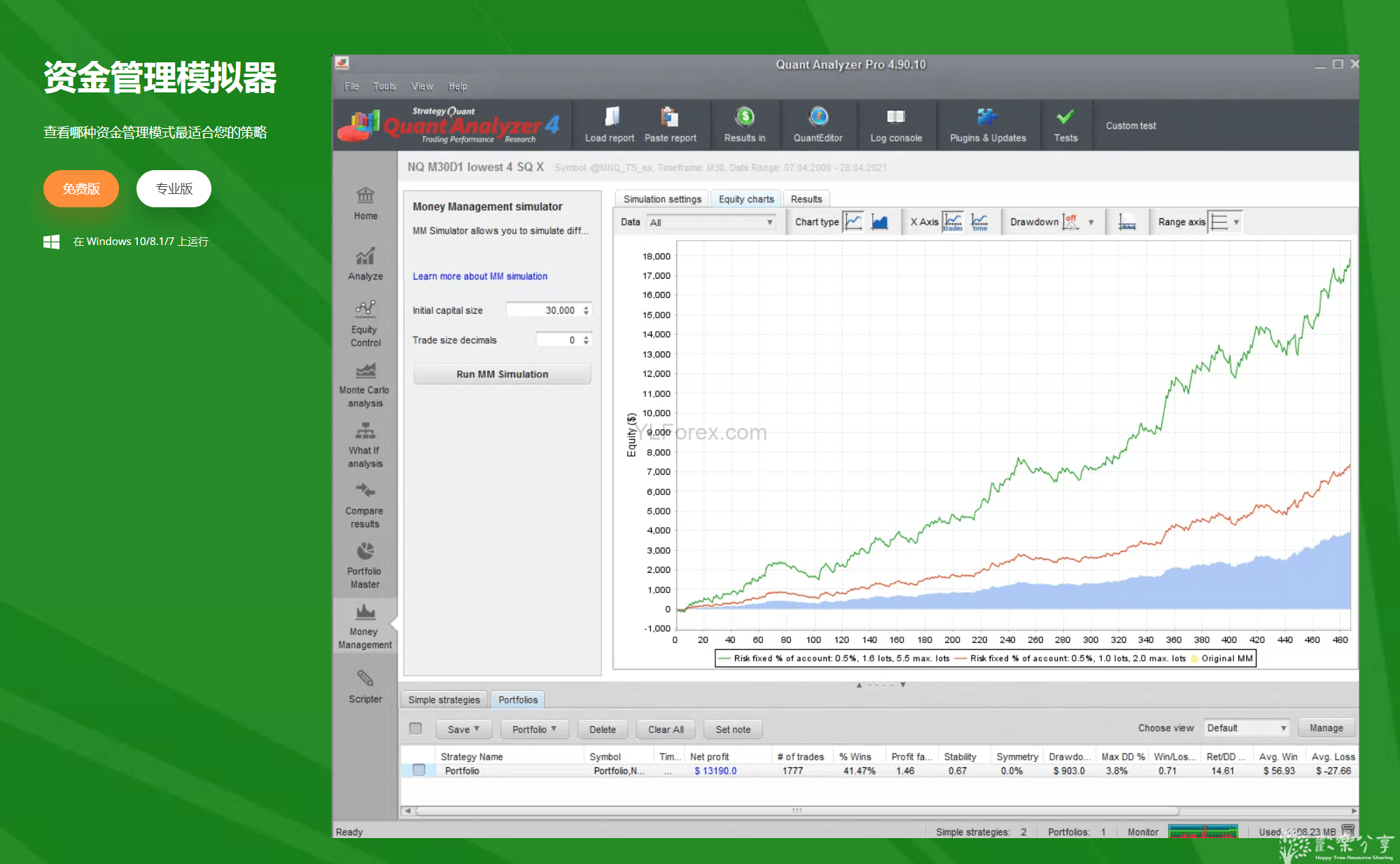Adjust the Trade size decimals stepper
1400x864 pixels.
[x=586, y=340]
